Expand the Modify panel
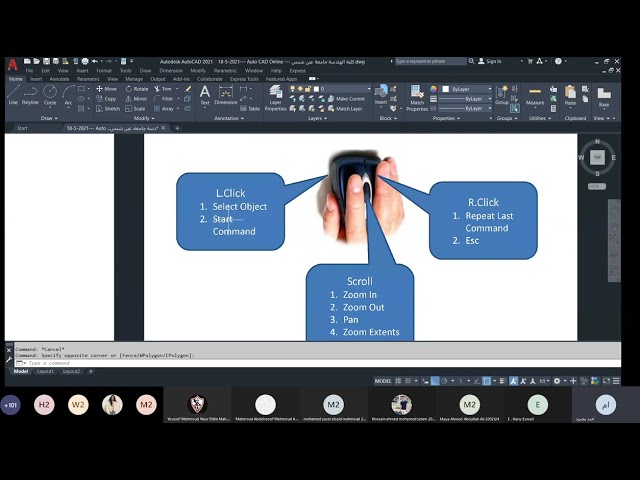The height and width of the screenshot is (480, 640). (x=144, y=118)
